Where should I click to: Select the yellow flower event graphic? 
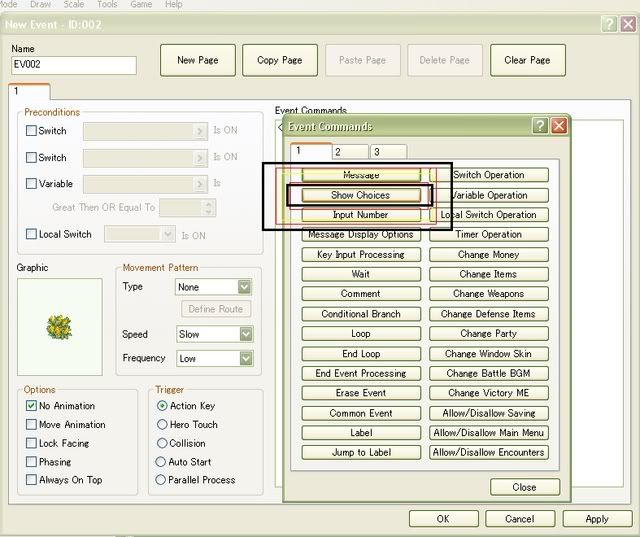pyautogui.click(x=60, y=327)
